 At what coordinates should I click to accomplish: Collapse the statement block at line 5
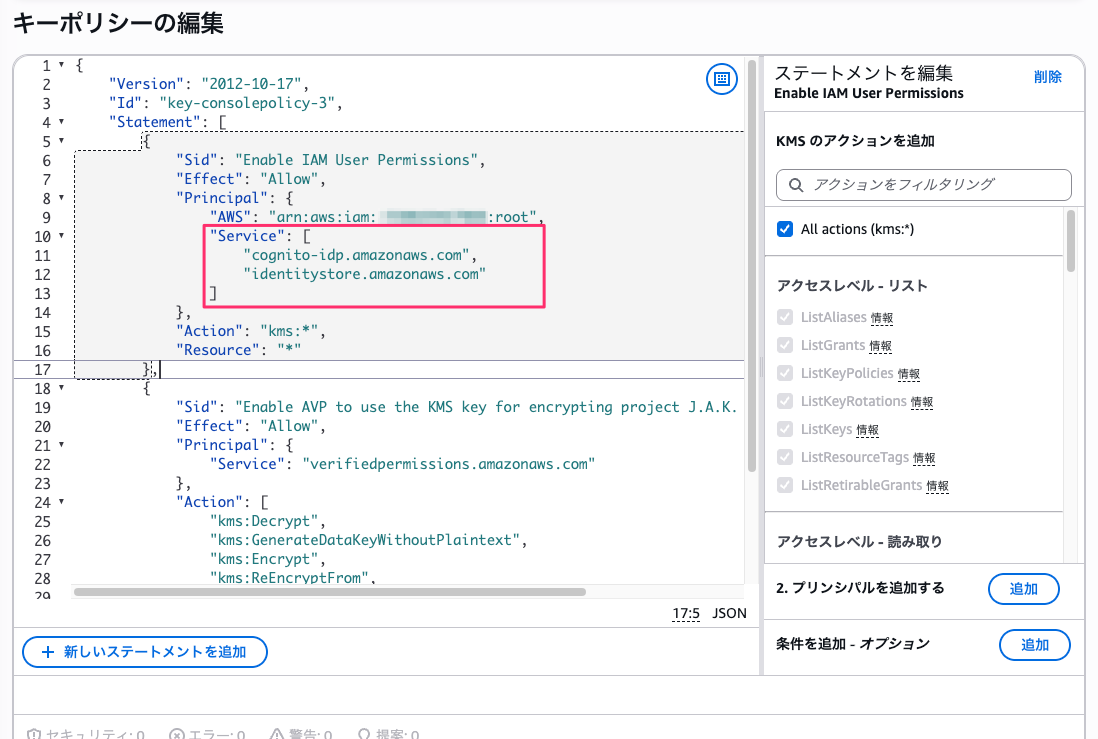coord(62,141)
